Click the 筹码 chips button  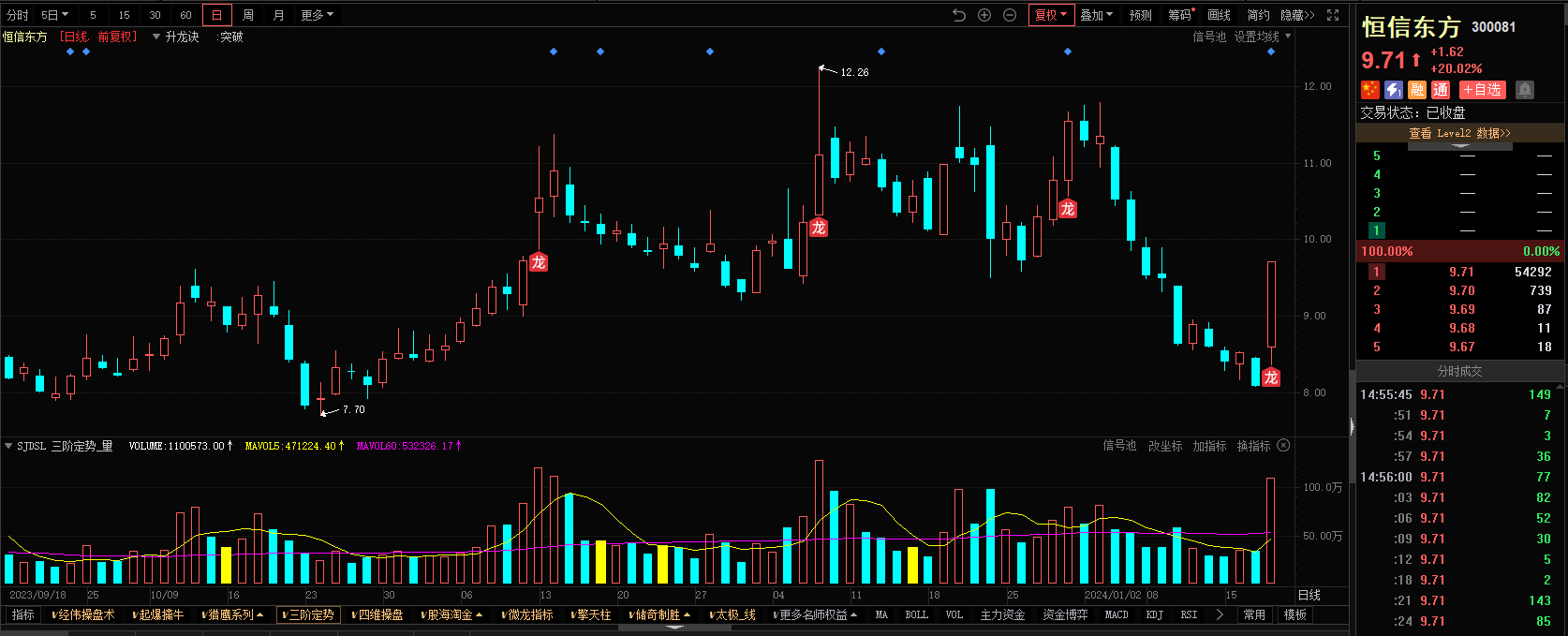point(1179,15)
